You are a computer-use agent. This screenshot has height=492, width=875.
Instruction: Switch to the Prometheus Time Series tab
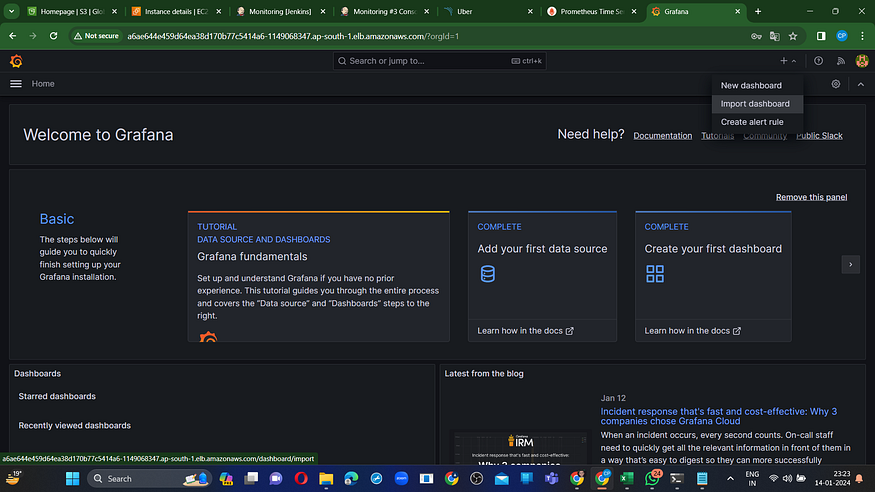(592, 11)
